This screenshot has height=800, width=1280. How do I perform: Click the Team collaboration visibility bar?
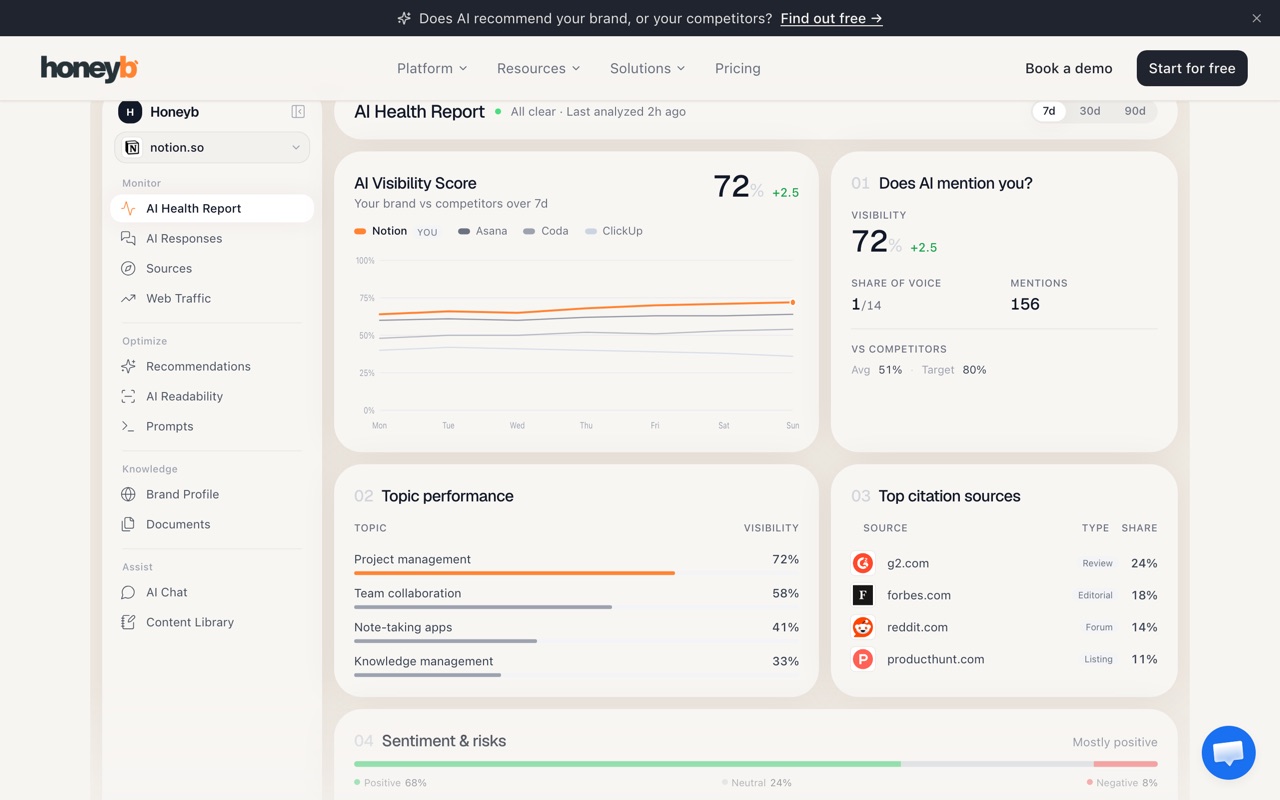(483, 607)
